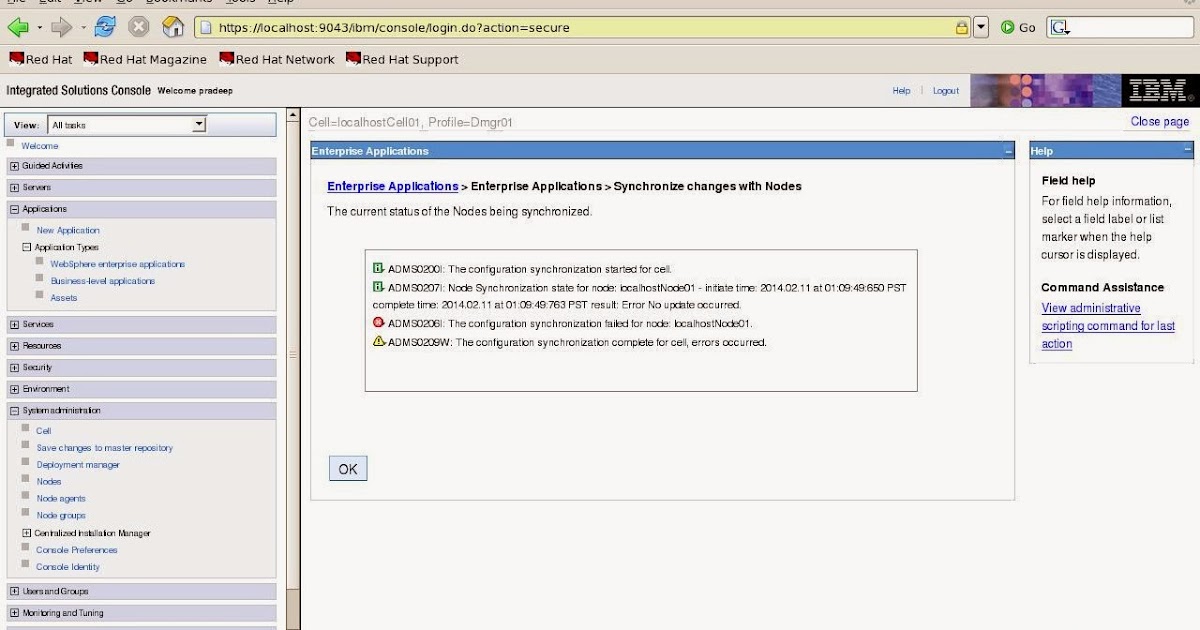The width and height of the screenshot is (1200, 630).
Task: Click the Field help heading text
Action: tap(1068, 181)
